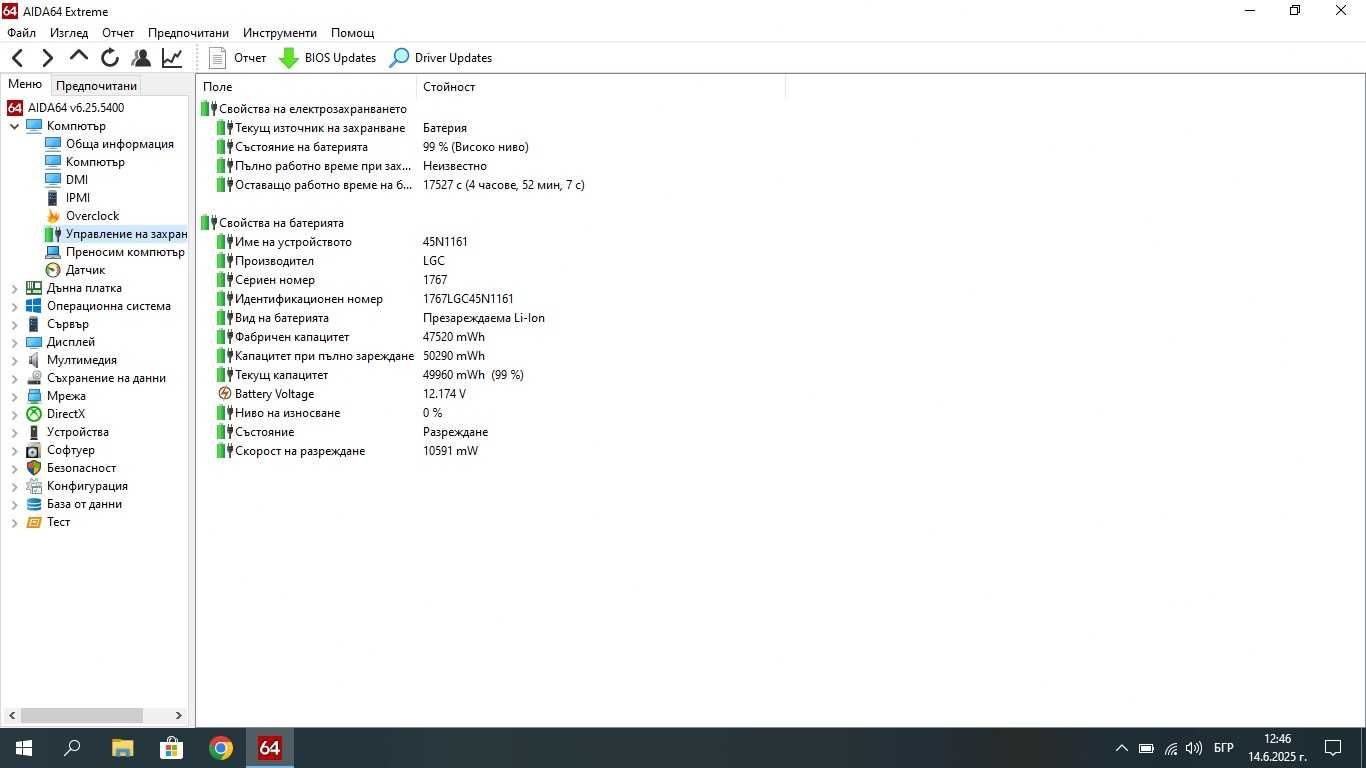Open the Датчик sensor tree item
The width and height of the screenshot is (1366, 768).
click(x=85, y=270)
